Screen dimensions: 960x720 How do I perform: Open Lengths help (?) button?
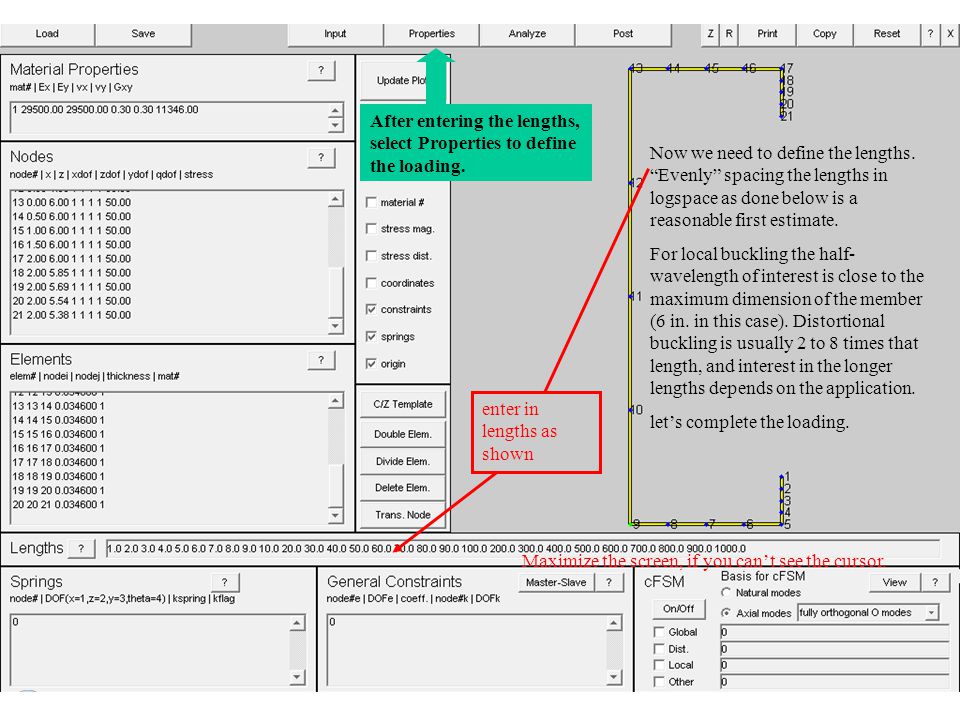pos(81,549)
